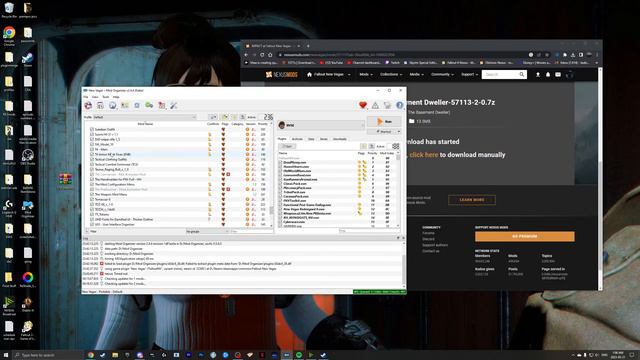Click the green gears icon in Mod Organizer toolbar
Image resolution: width=640 pixels, height=360 pixels.
click(x=149, y=105)
